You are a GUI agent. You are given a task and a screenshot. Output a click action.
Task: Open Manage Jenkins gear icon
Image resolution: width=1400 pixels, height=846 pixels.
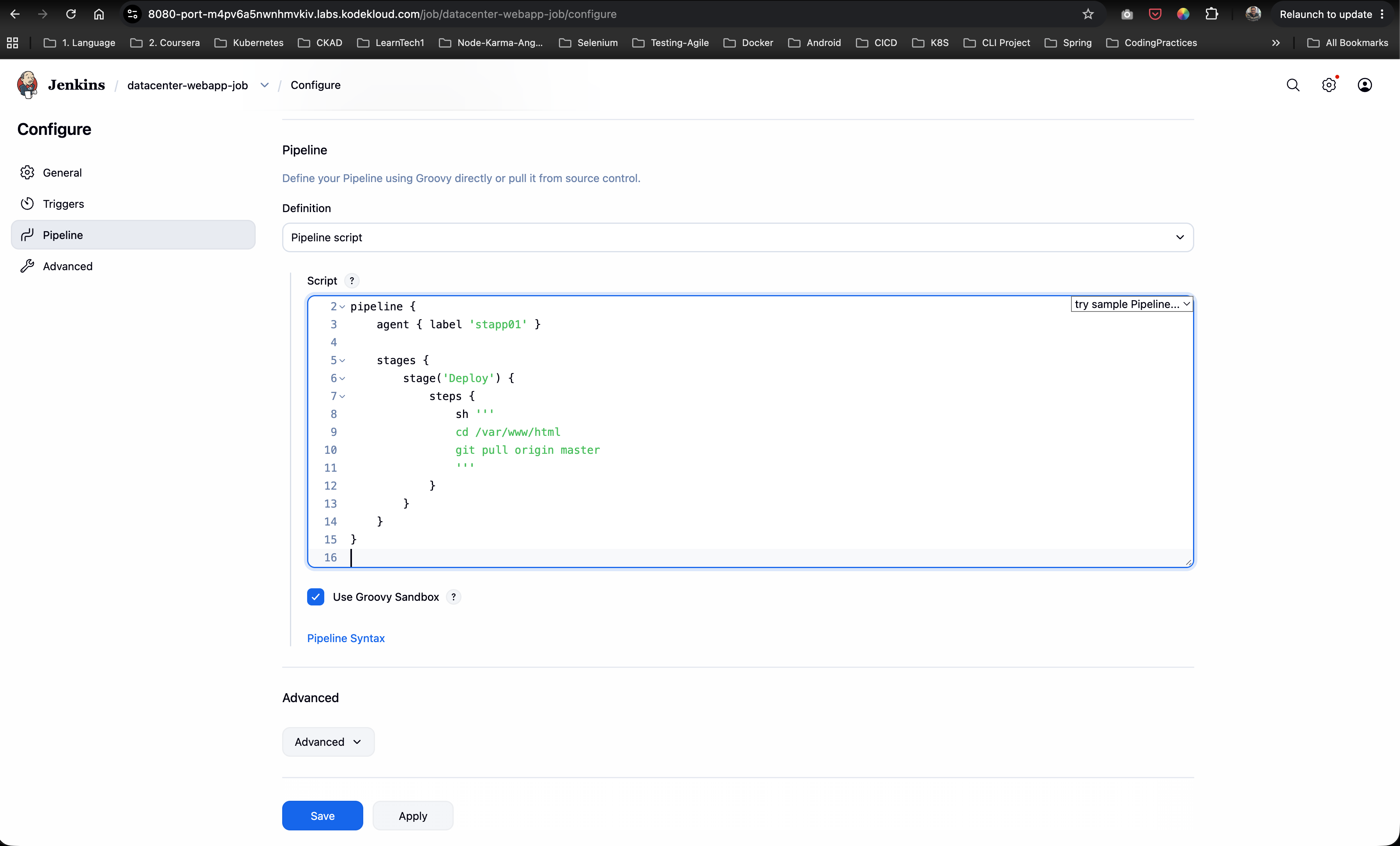click(x=1328, y=85)
